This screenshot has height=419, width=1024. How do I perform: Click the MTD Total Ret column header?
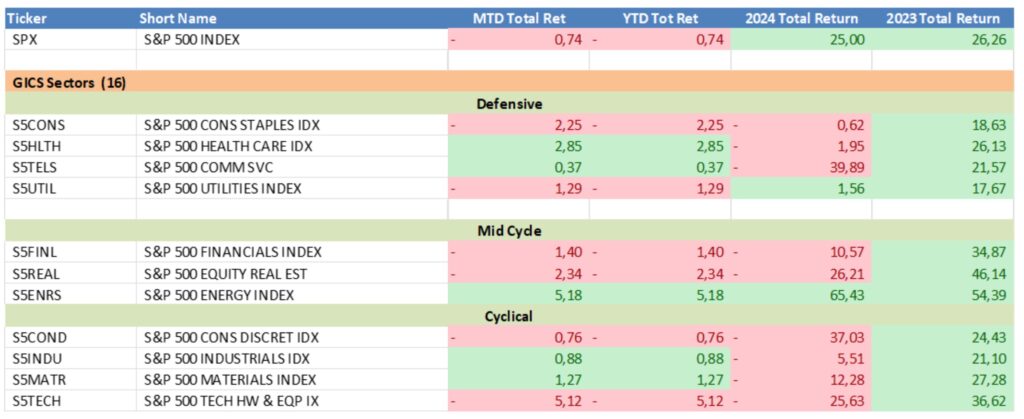pos(519,19)
